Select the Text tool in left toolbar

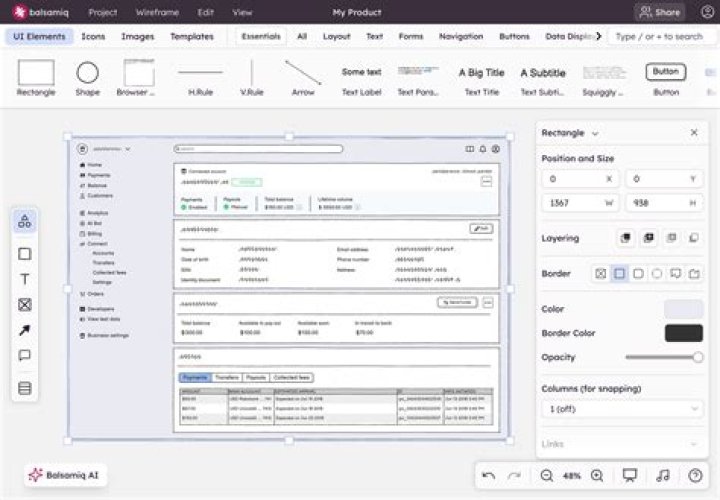click(x=25, y=280)
